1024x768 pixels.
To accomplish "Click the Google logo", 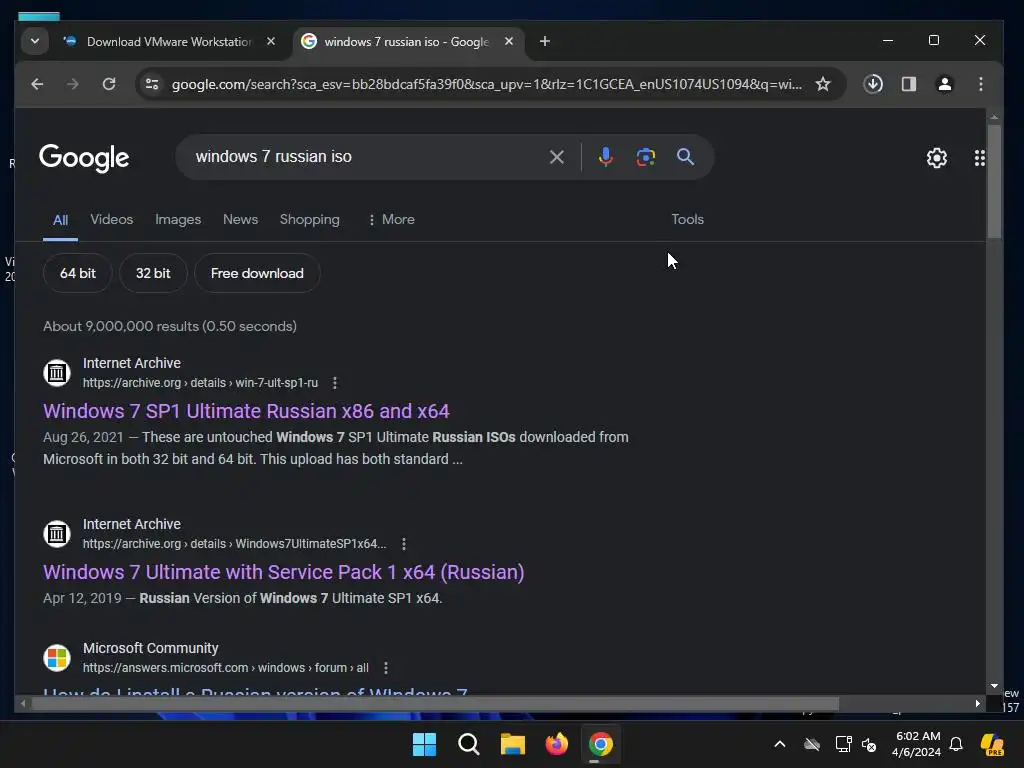I will pos(84,158).
